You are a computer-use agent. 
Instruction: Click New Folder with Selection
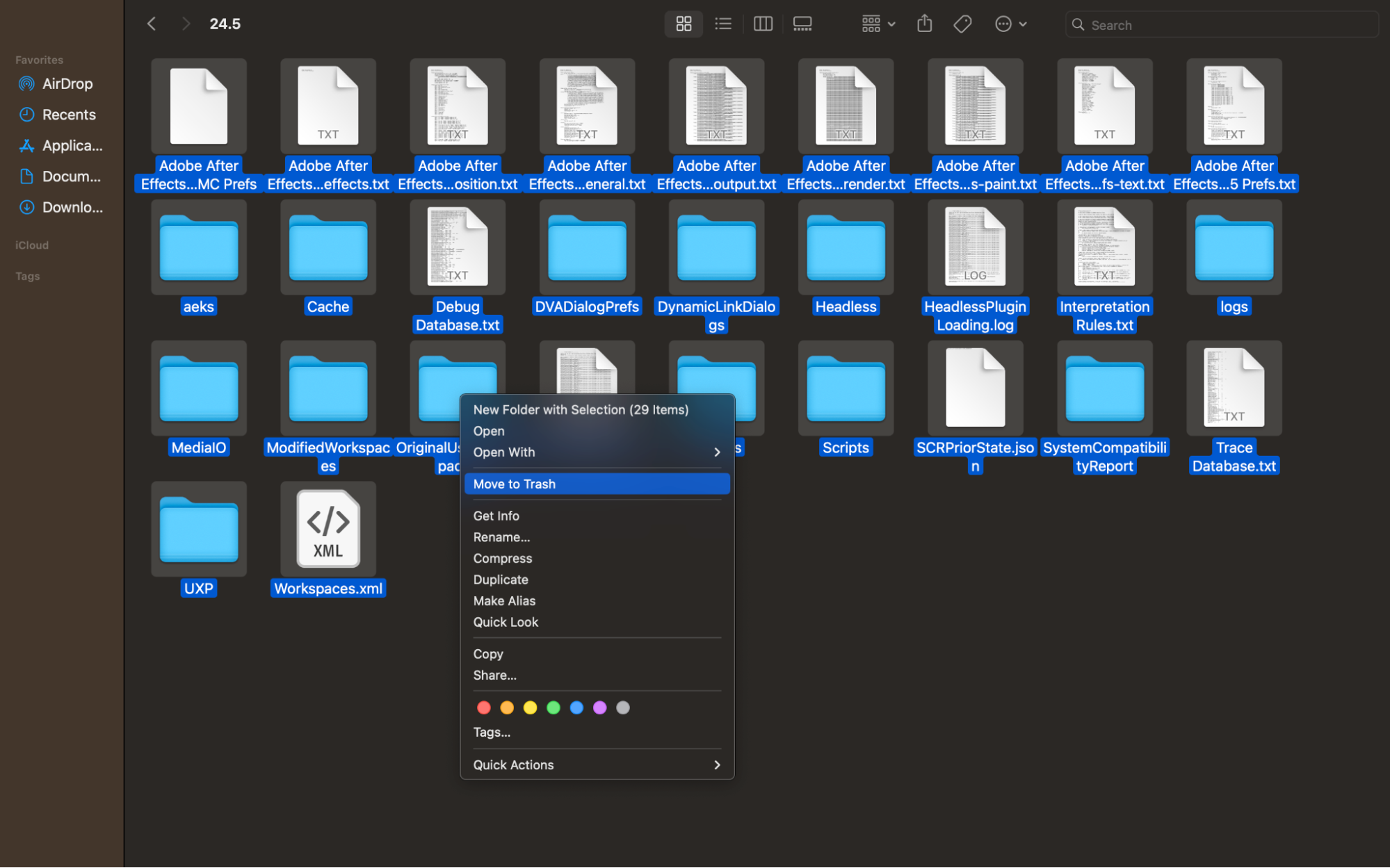coord(581,410)
